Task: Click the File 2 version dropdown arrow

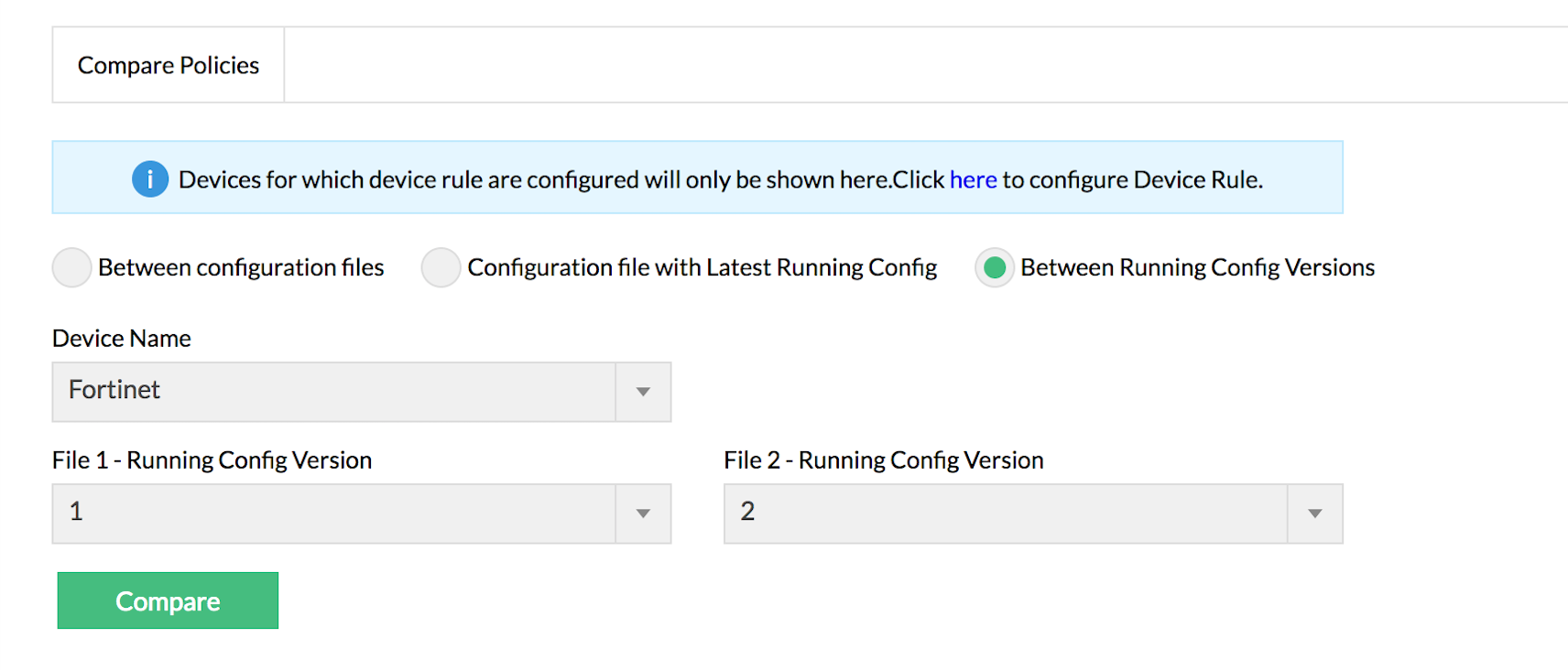Action: pyautogui.click(x=1313, y=513)
